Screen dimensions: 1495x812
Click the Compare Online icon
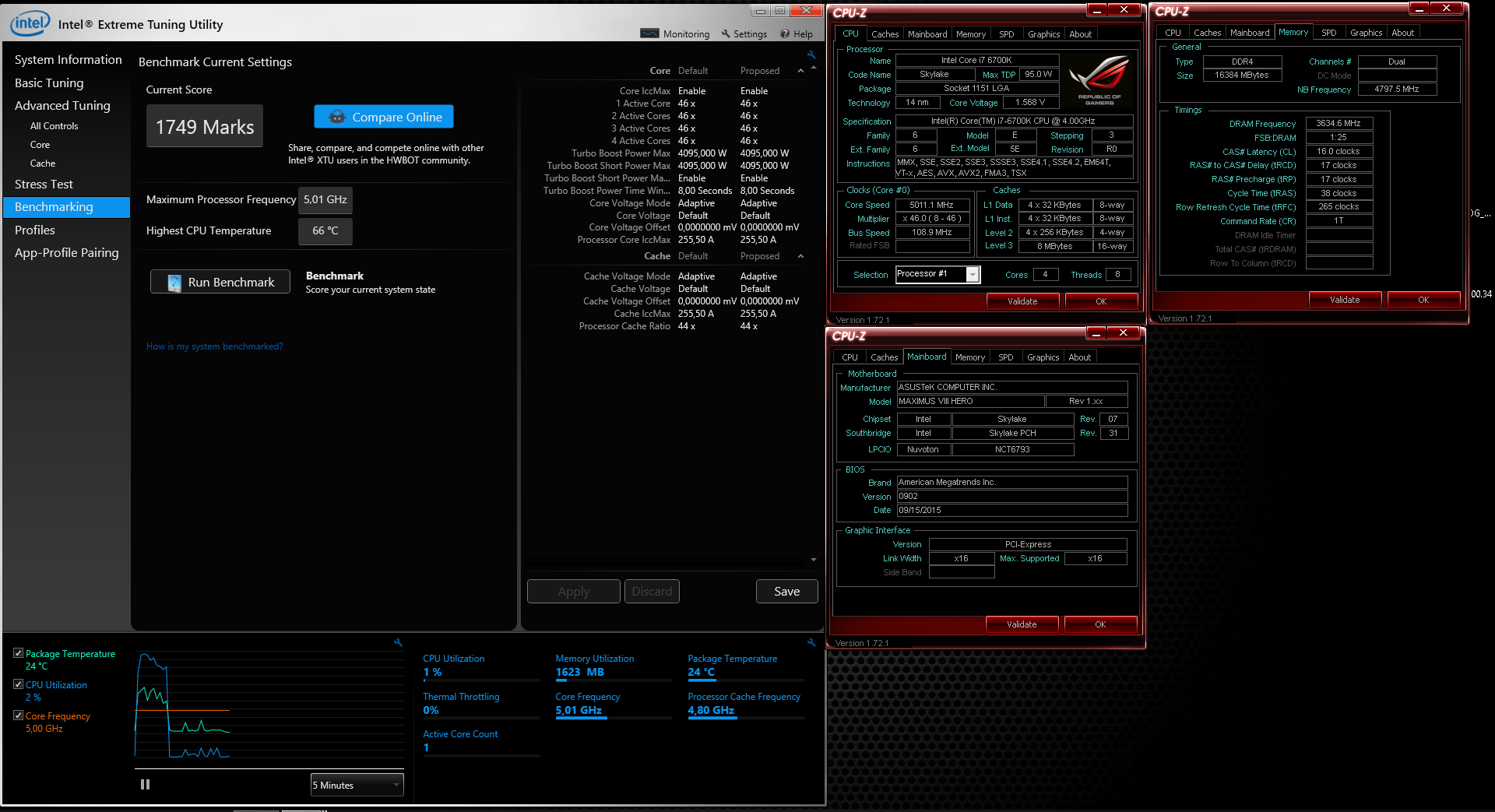click(337, 117)
